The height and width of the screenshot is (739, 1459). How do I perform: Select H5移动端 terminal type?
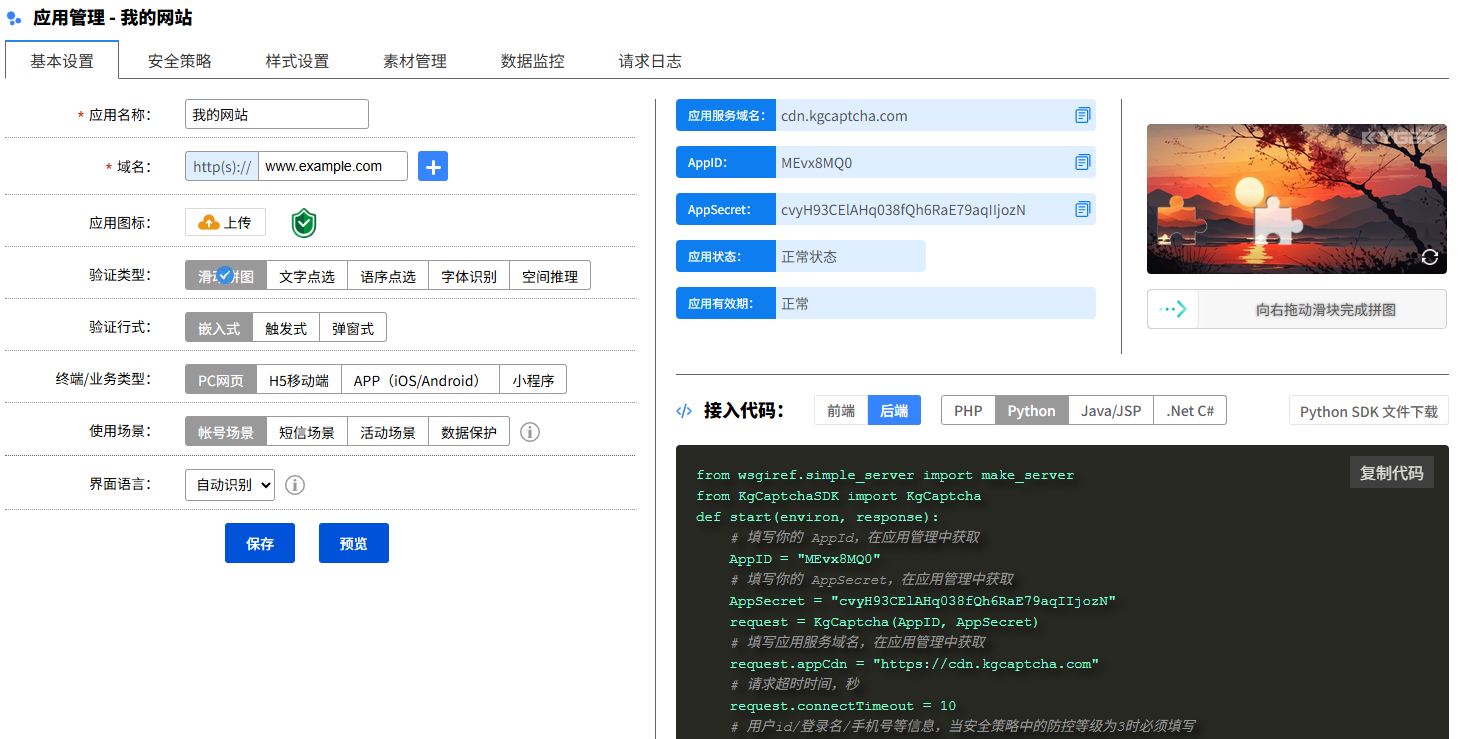tap(298, 380)
